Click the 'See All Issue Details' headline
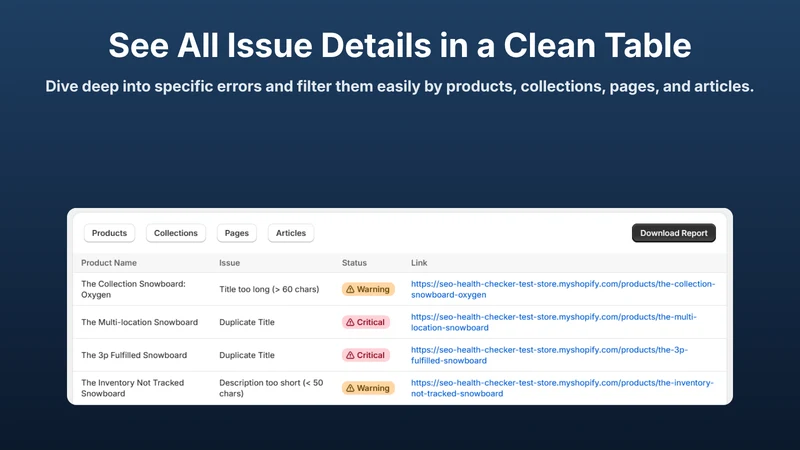 (399, 45)
